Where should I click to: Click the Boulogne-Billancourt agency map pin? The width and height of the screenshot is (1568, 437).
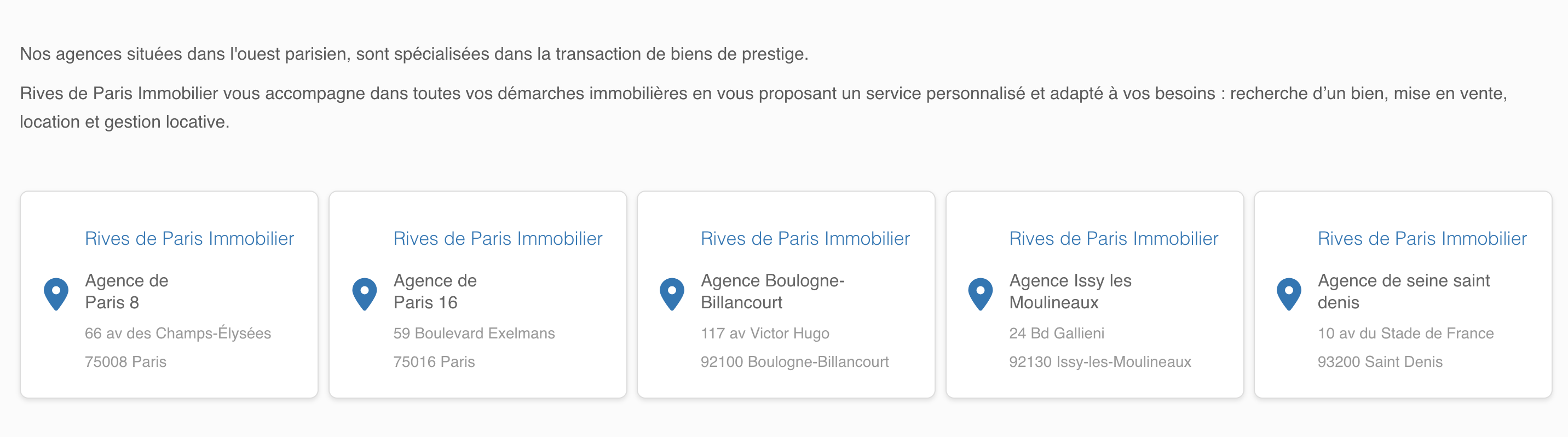point(672,294)
